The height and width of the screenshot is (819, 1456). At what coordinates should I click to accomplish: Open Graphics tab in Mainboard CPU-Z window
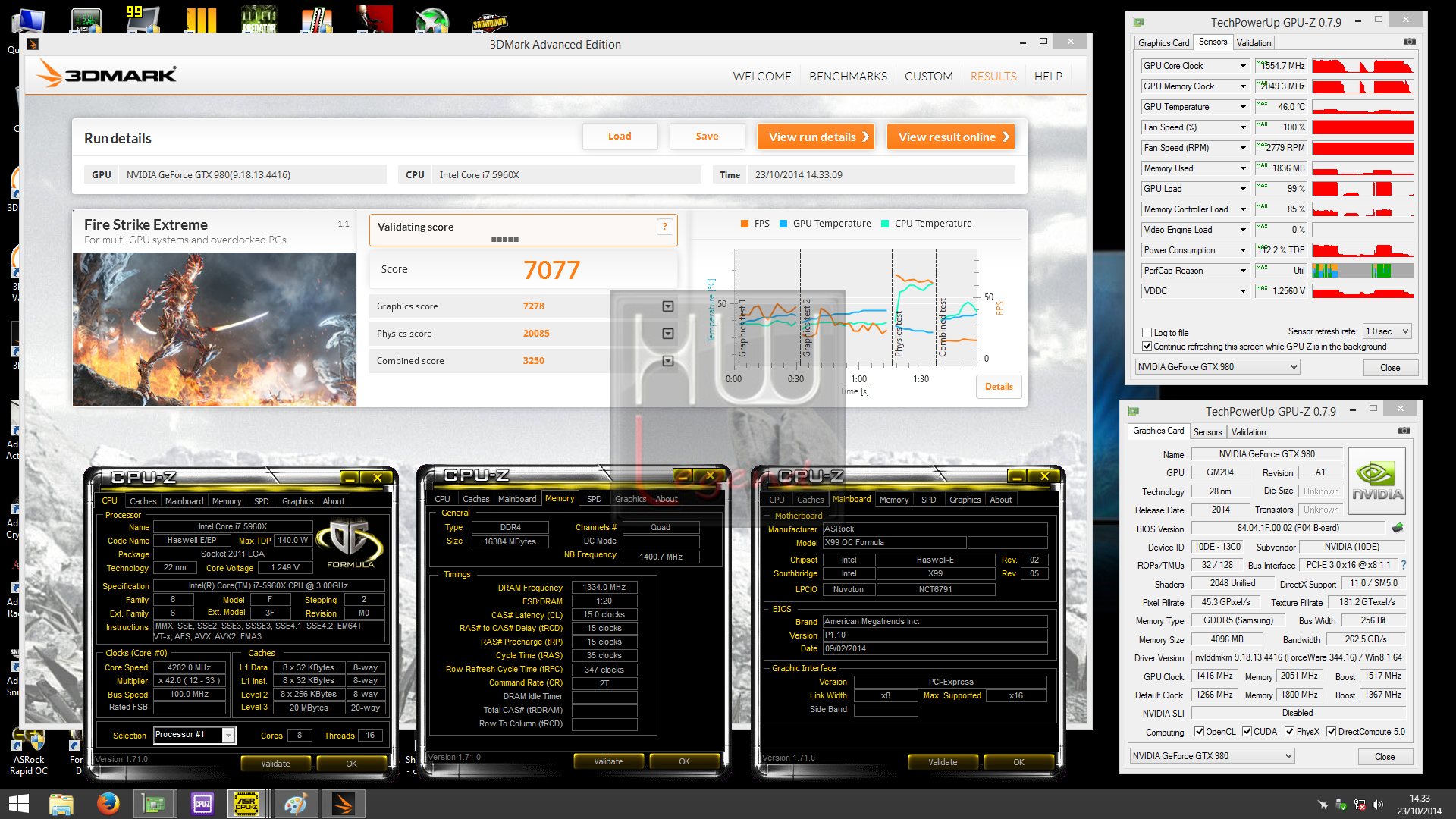(965, 500)
